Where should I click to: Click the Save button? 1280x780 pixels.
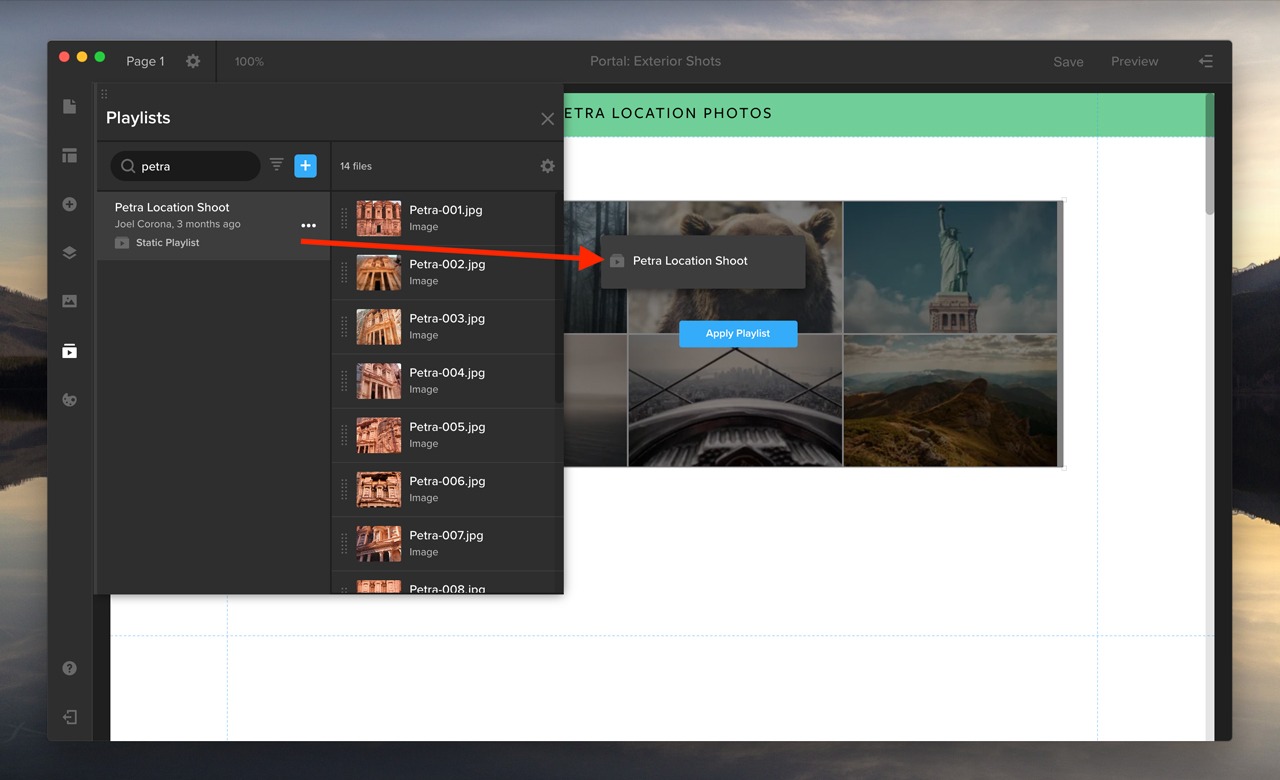[x=1068, y=61]
